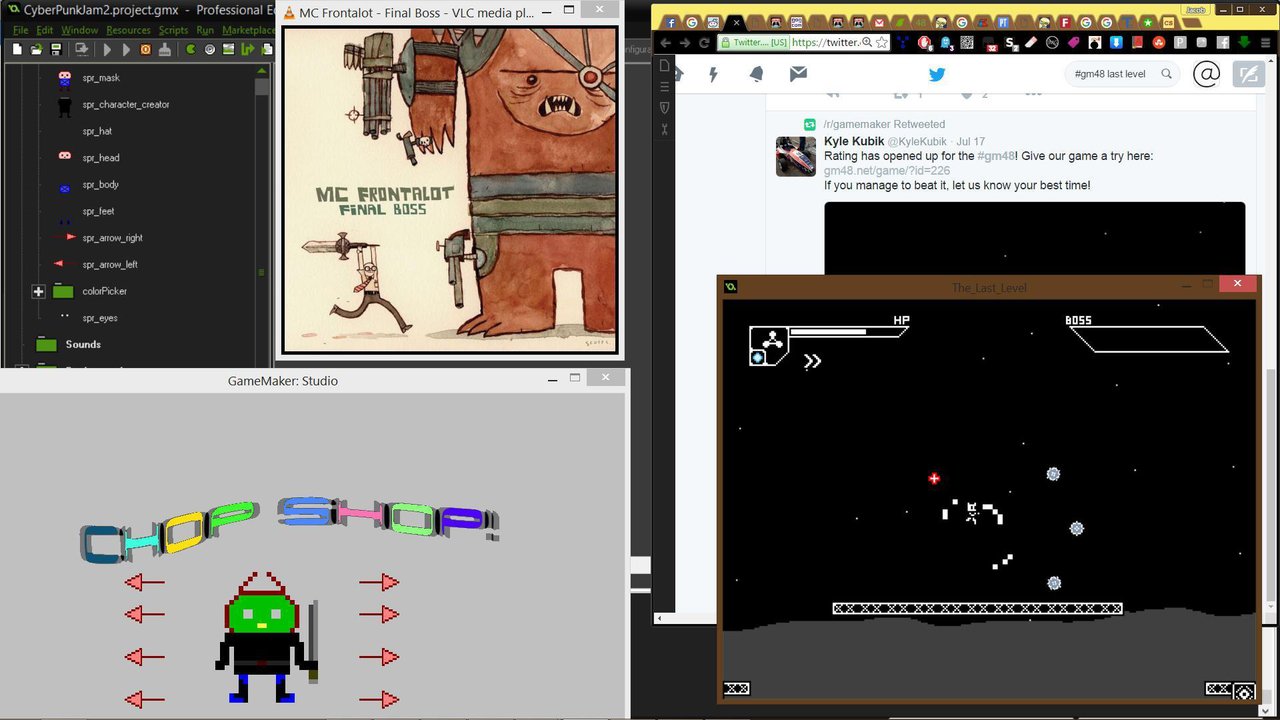Click the bookmark star in address bar
Image resolution: width=1280 pixels, height=720 pixels.
pos(882,43)
